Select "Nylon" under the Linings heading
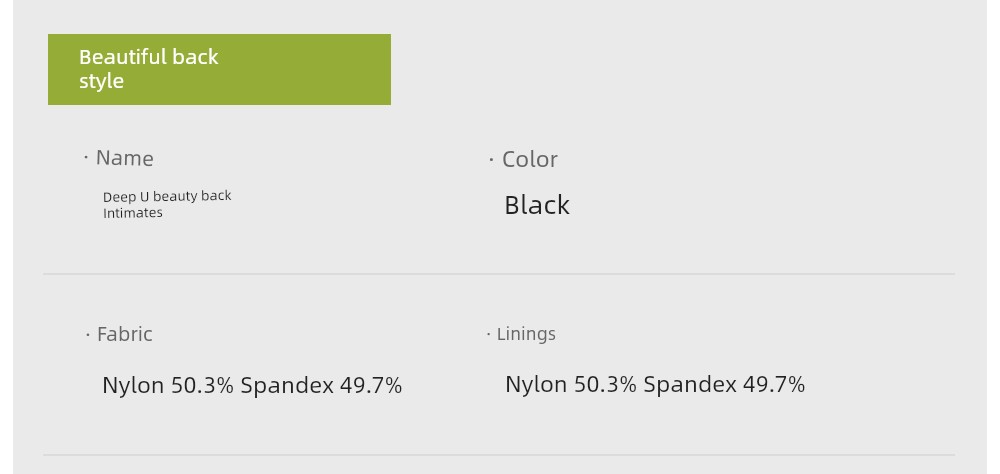The image size is (1000, 474). (536, 385)
